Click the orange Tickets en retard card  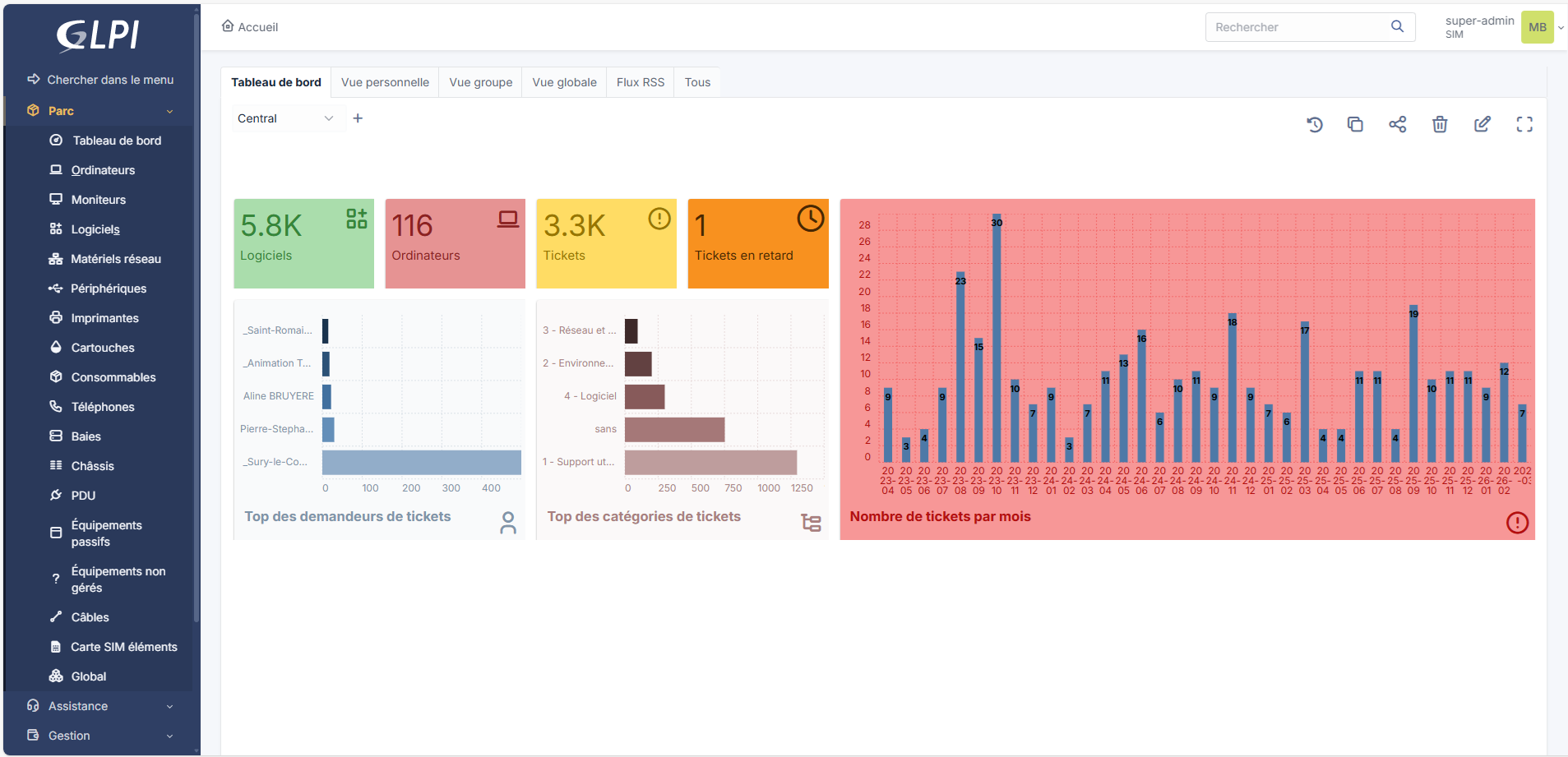tap(758, 243)
